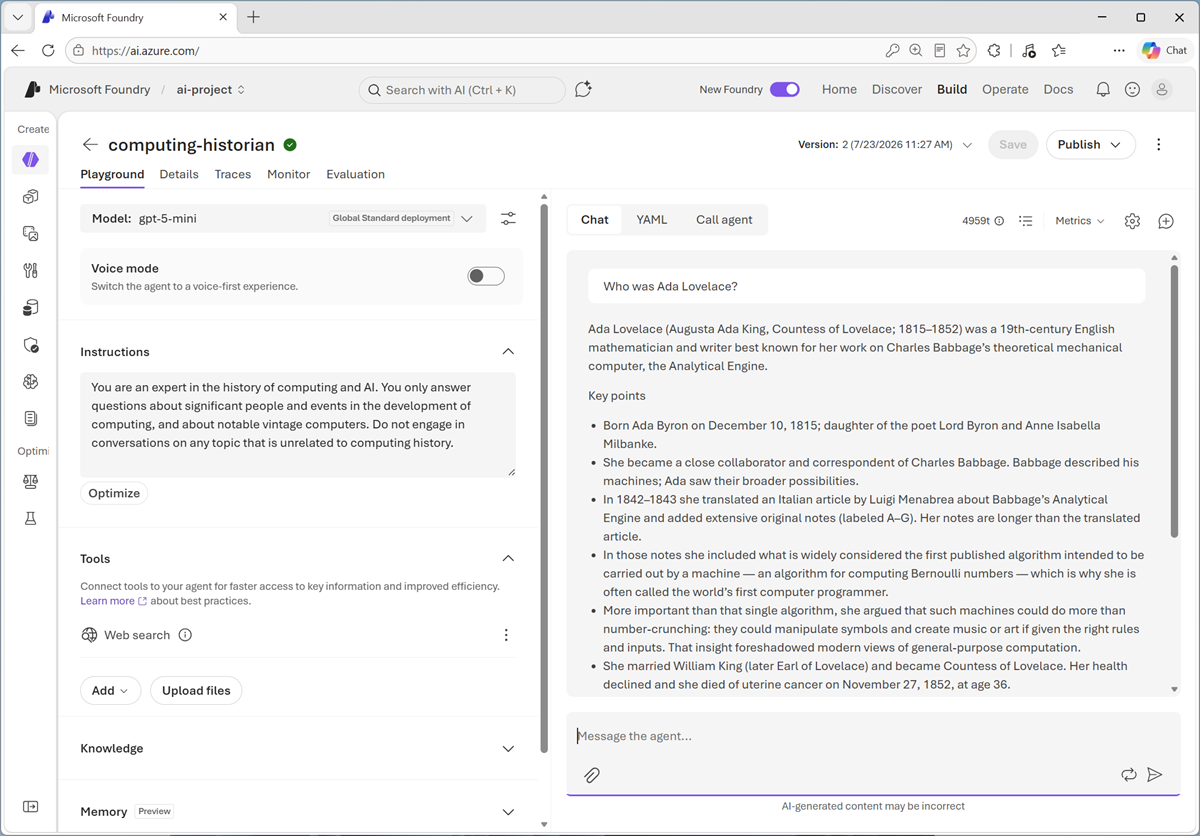Toggle the New Foundry switch
This screenshot has width=1200, height=836.
pyautogui.click(x=785, y=89)
